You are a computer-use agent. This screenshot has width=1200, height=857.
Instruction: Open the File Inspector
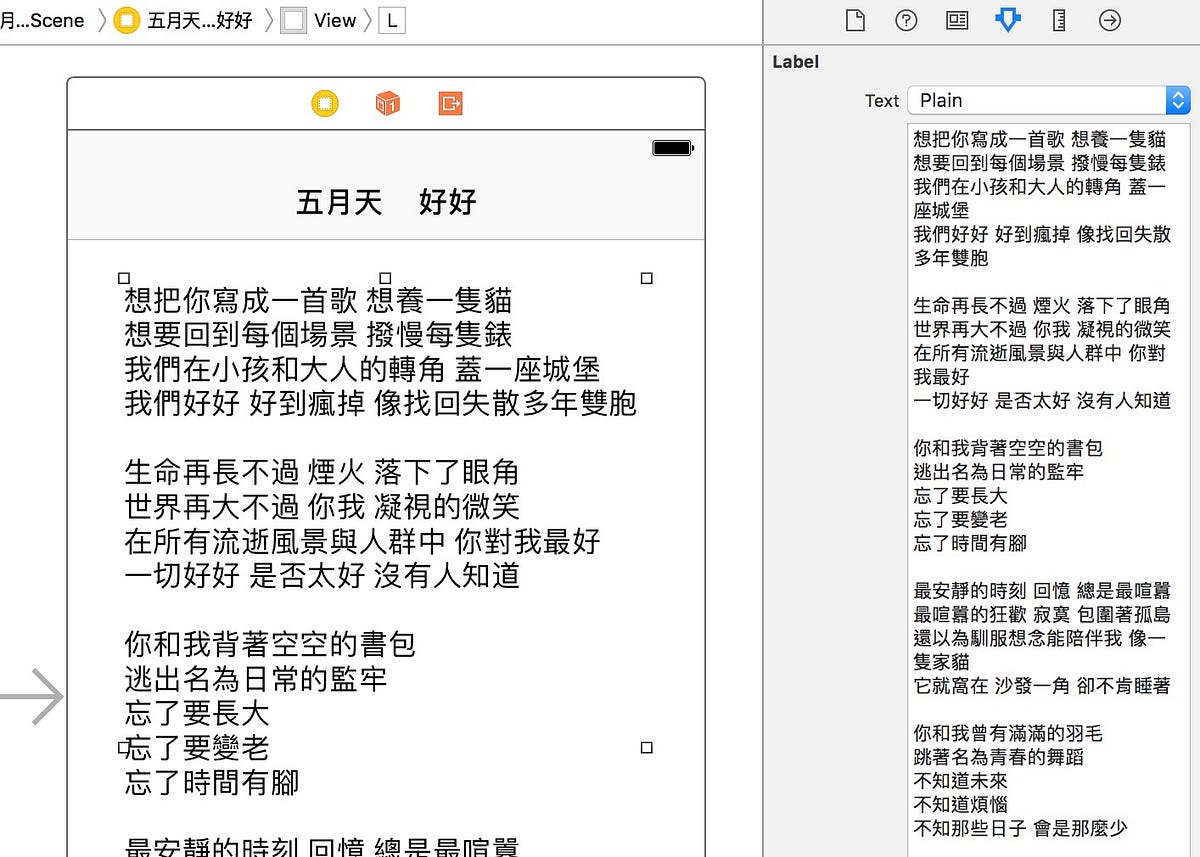click(855, 20)
